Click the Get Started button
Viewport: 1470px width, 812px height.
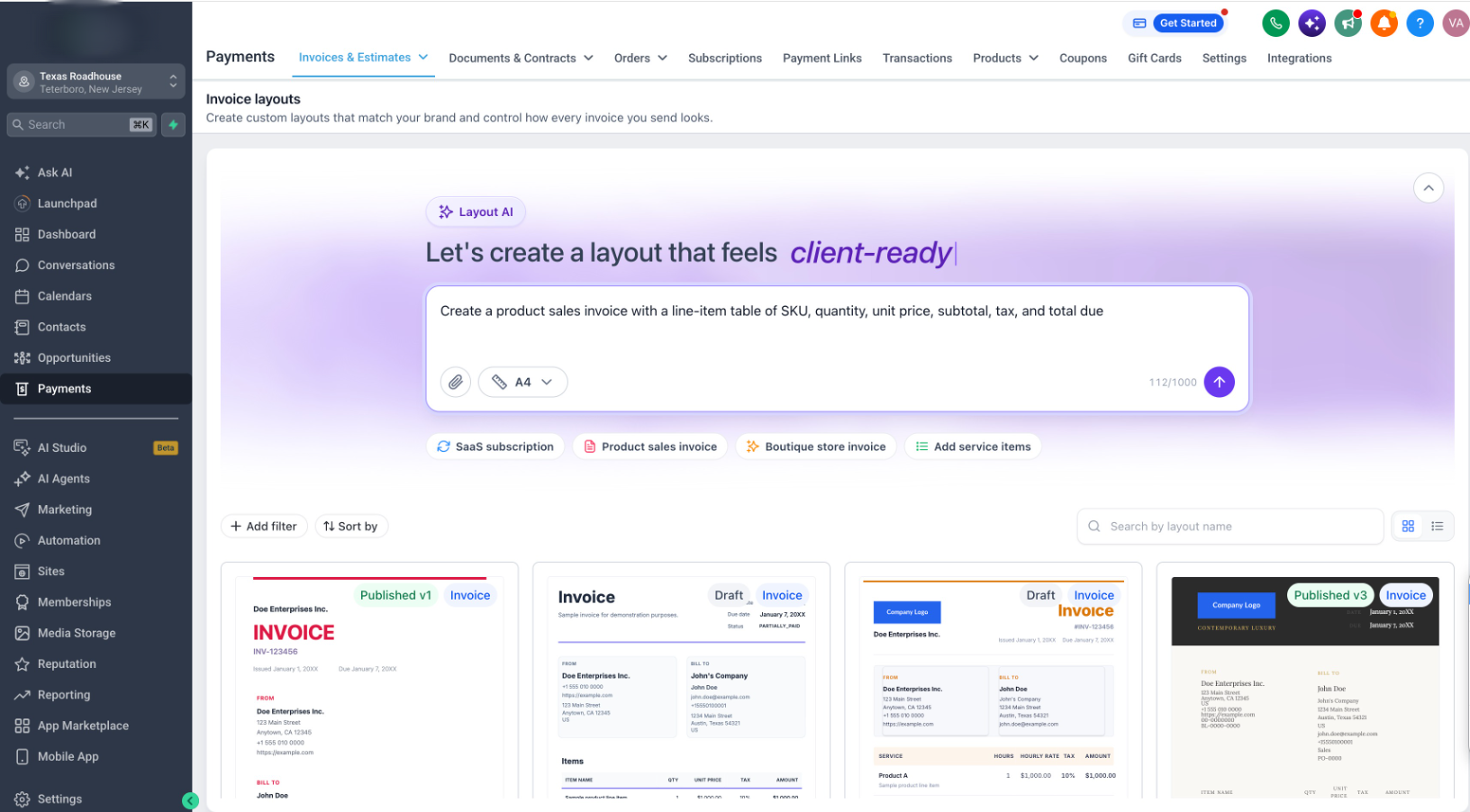tap(1187, 23)
